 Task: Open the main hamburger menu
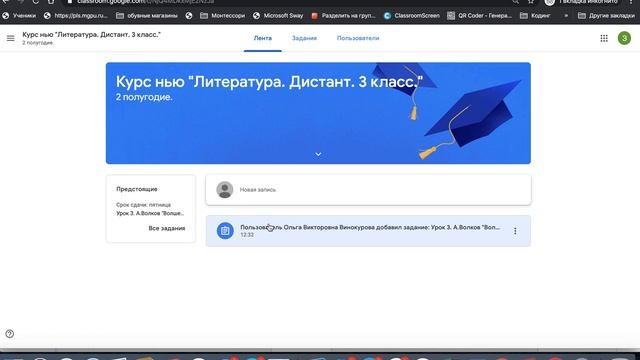tap(11, 38)
